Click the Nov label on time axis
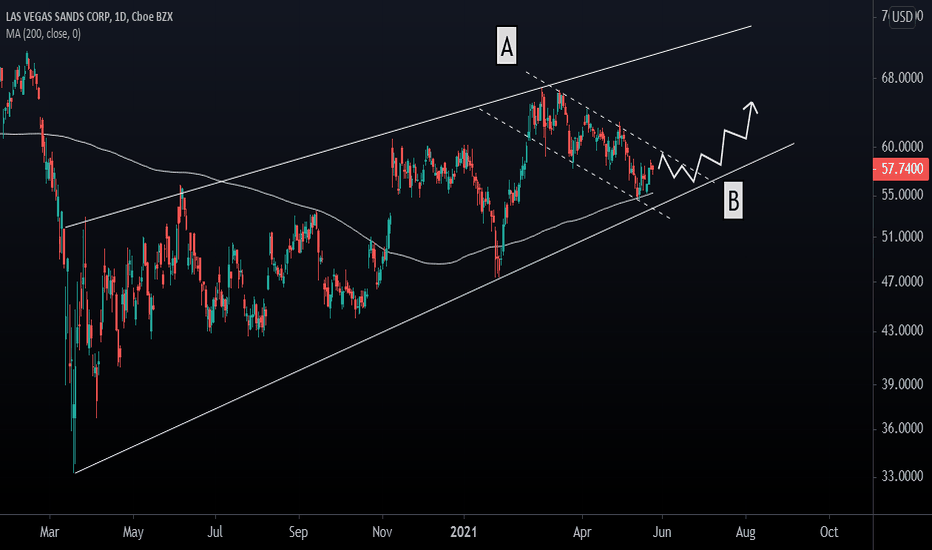Viewport: 932px width, 550px height. pos(382,532)
